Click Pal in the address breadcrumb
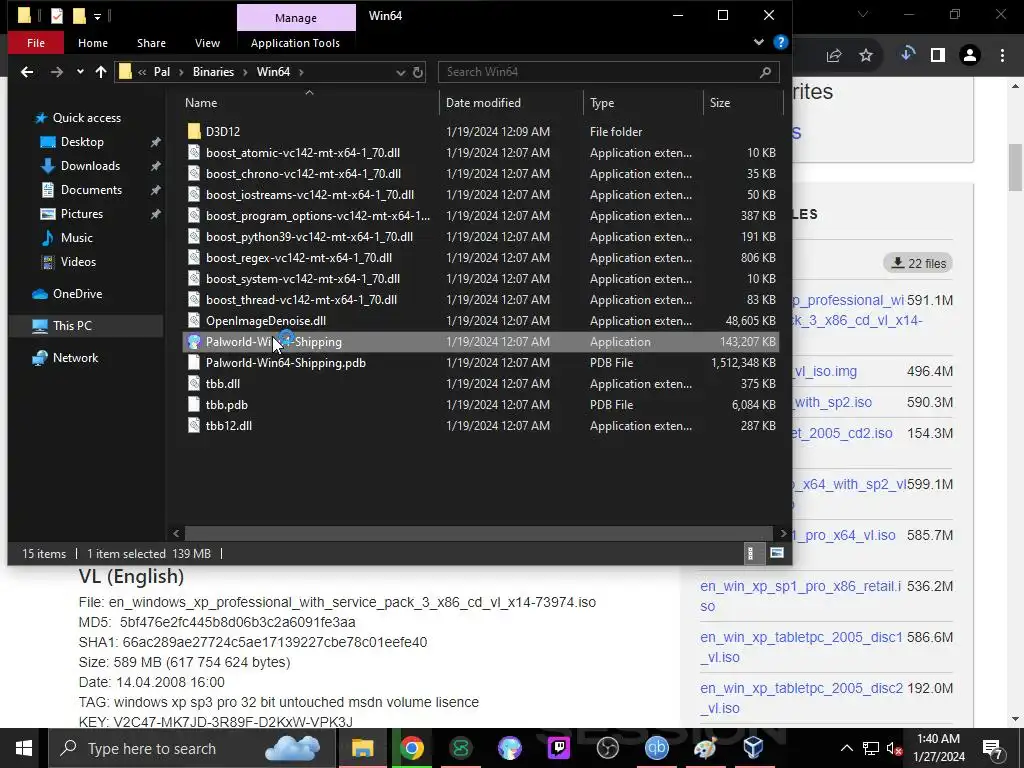 point(161,72)
